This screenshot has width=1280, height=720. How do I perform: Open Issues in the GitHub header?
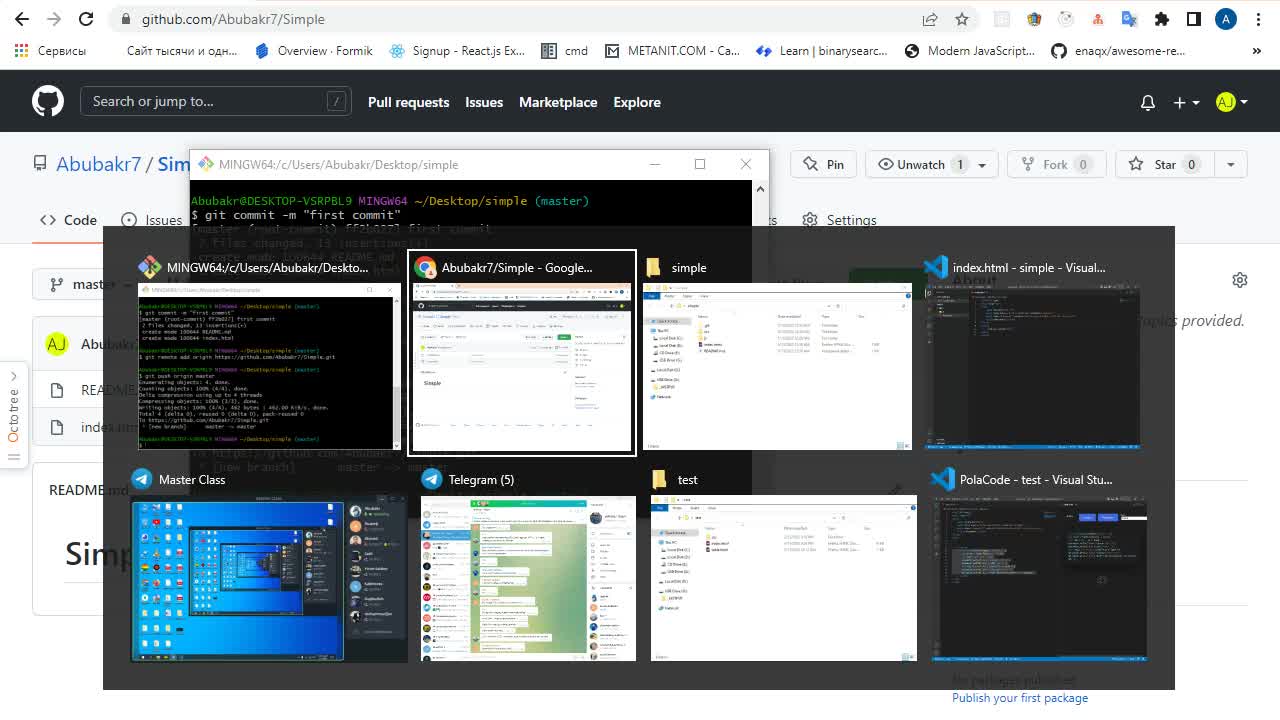click(484, 102)
